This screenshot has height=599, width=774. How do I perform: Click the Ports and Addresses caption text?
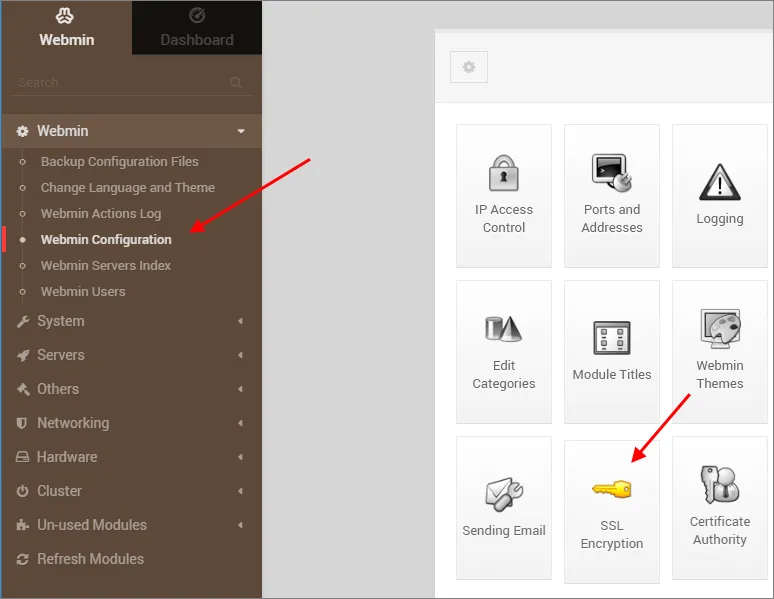click(x=612, y=218)
